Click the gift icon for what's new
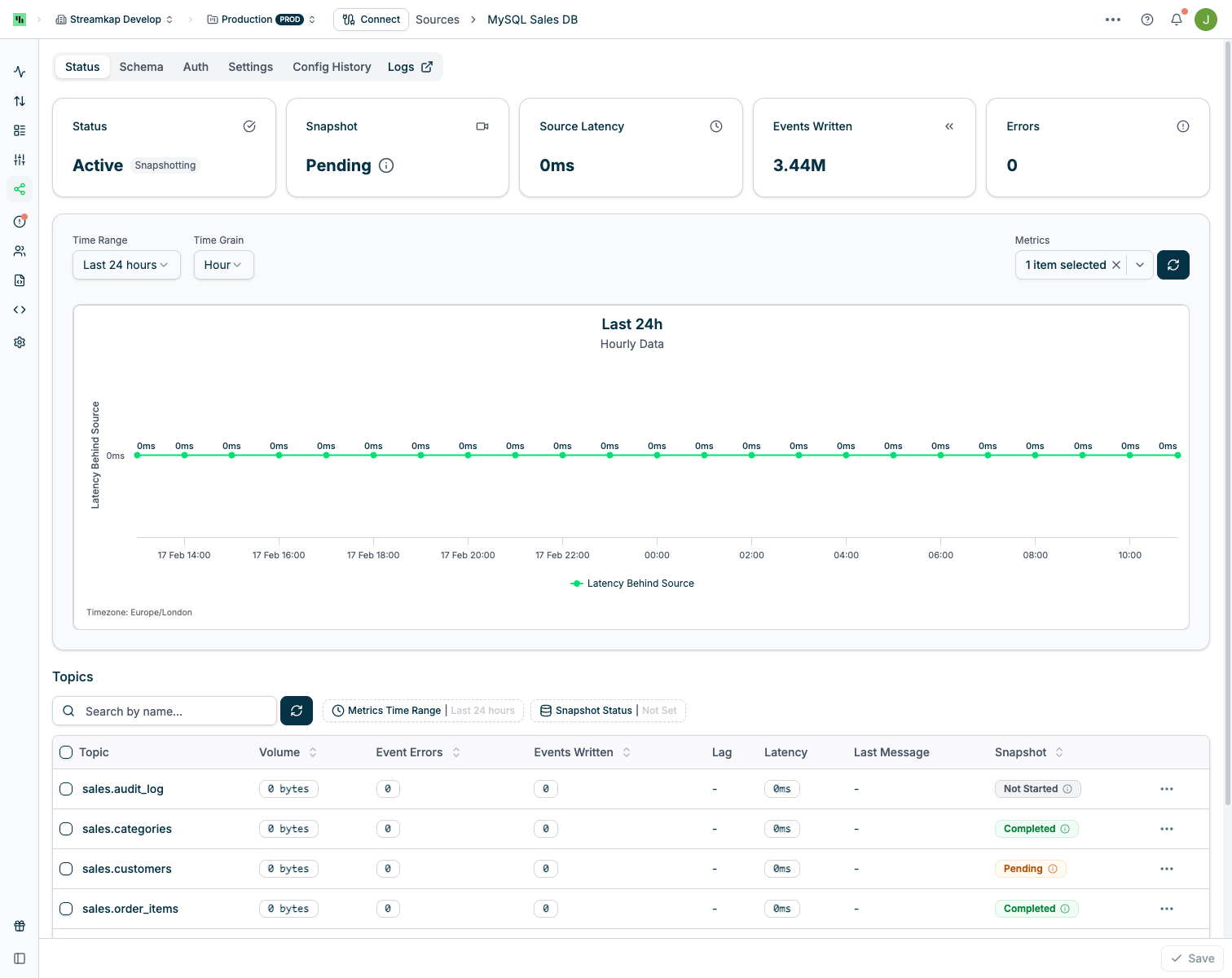 [x=19, y=926]
